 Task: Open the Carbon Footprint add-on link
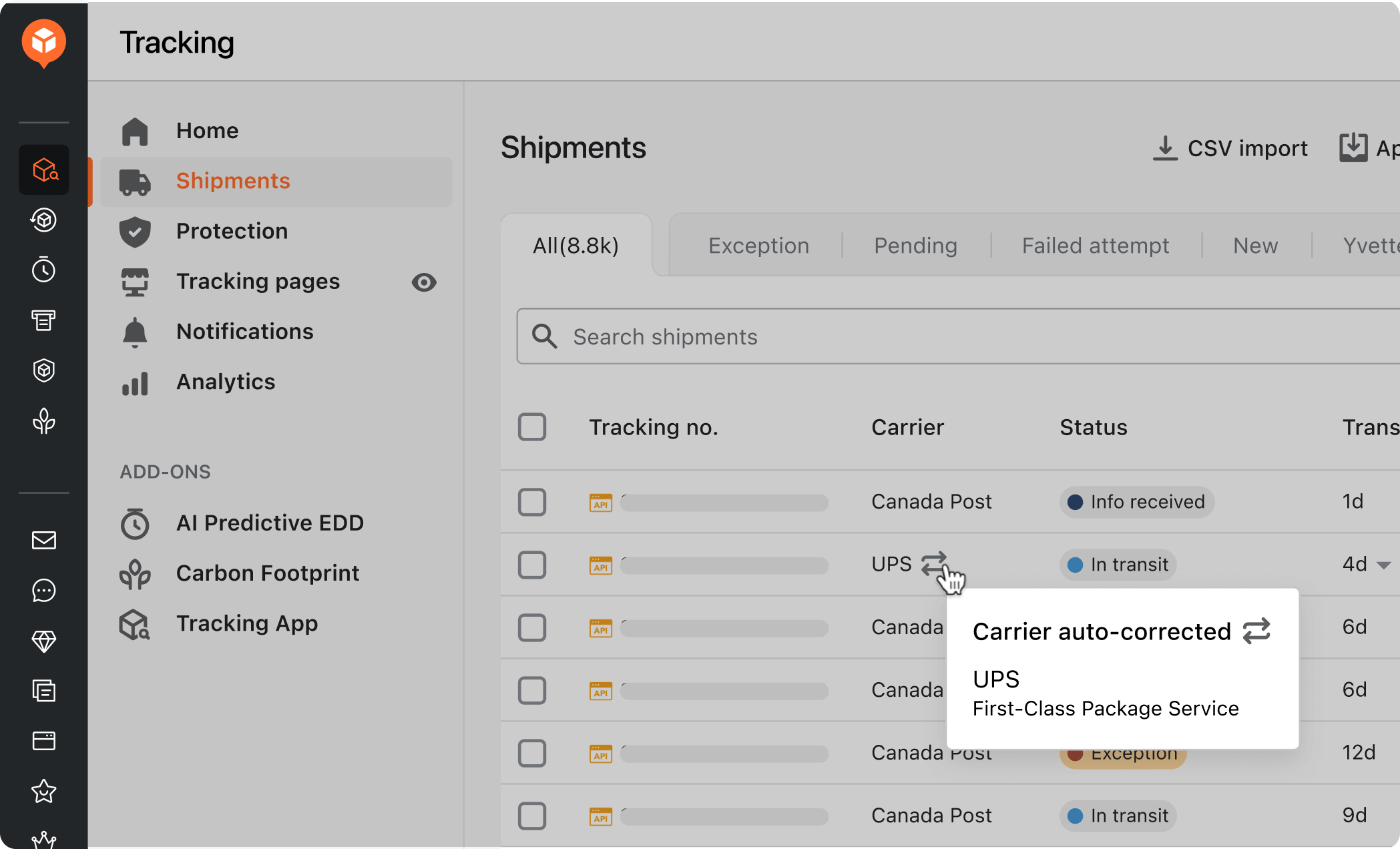point(268,573)
